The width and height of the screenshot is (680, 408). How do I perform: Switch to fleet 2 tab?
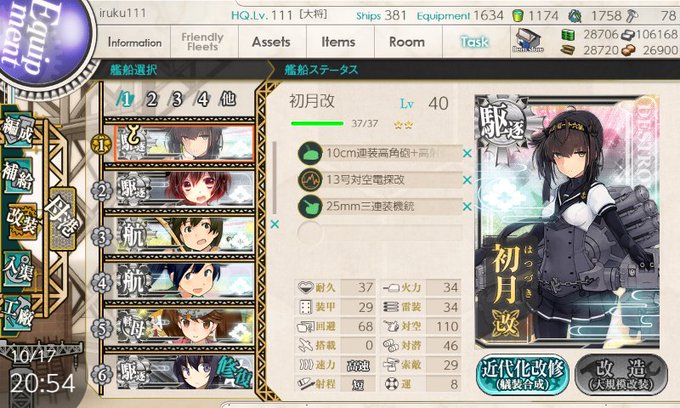click(x=151, y=99)
